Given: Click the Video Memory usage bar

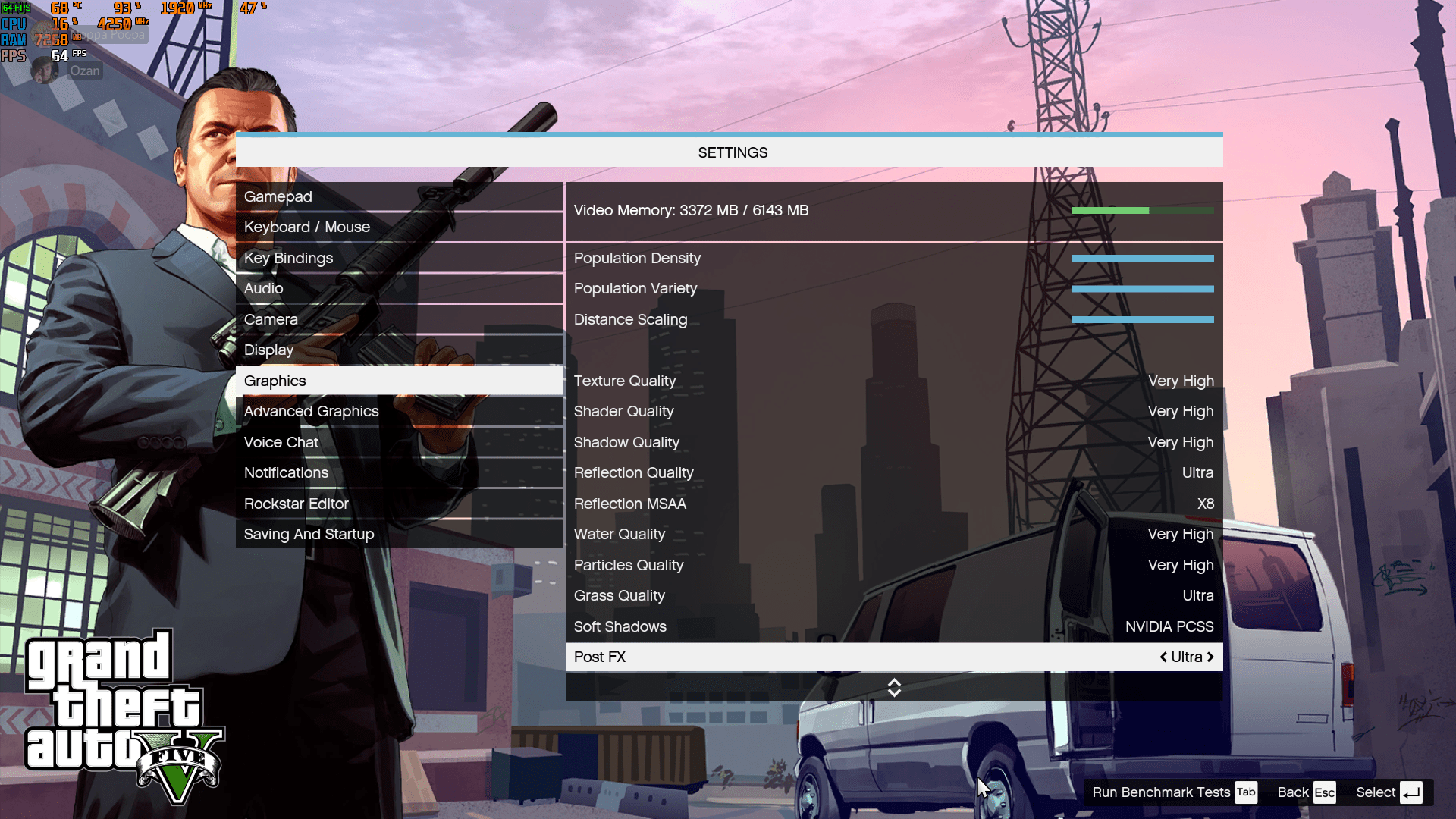Looking at the screenshot, I should pos(1142,211).
